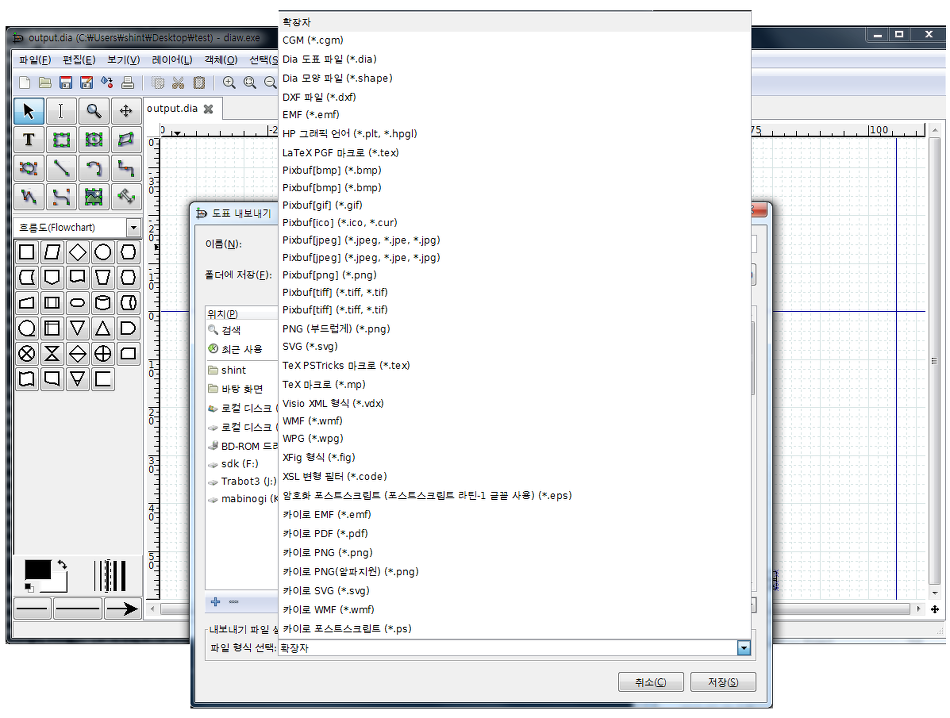The width and height of the screenshot is (950, 718).
Task: Select the Scroll around diagram tool
Action: (x=126, y=111)
